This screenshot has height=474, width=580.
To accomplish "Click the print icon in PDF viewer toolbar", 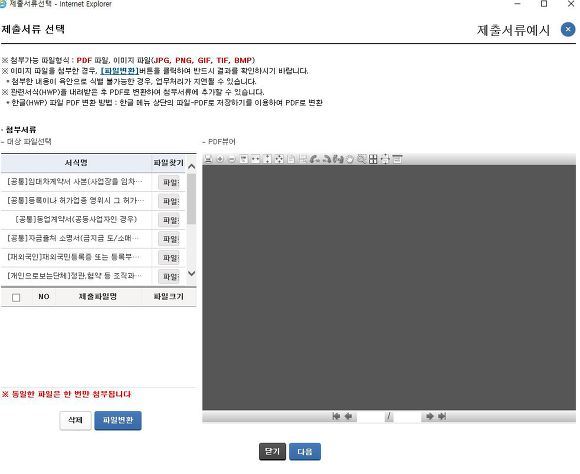I will (208, 159).
